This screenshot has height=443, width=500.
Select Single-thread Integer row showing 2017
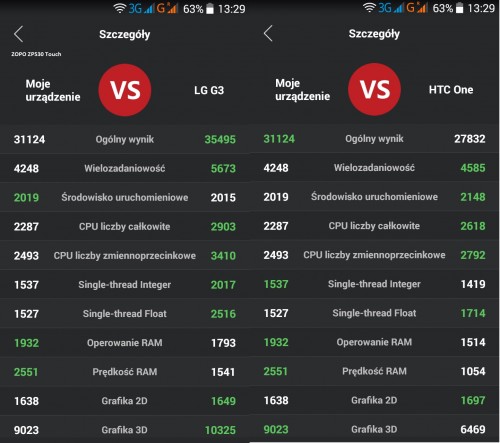click(x=125, y=285)
